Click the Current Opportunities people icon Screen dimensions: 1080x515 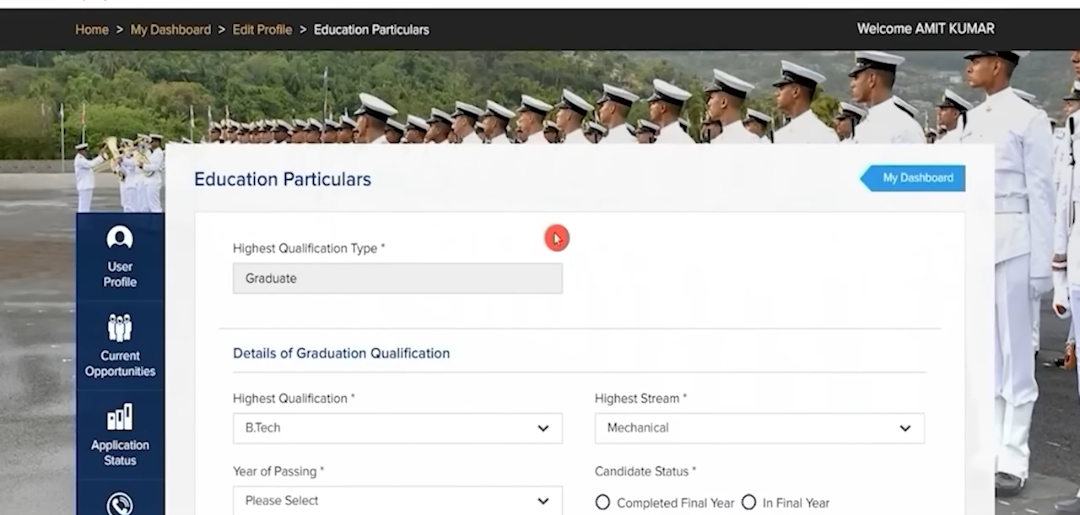[x=120, y=327]
